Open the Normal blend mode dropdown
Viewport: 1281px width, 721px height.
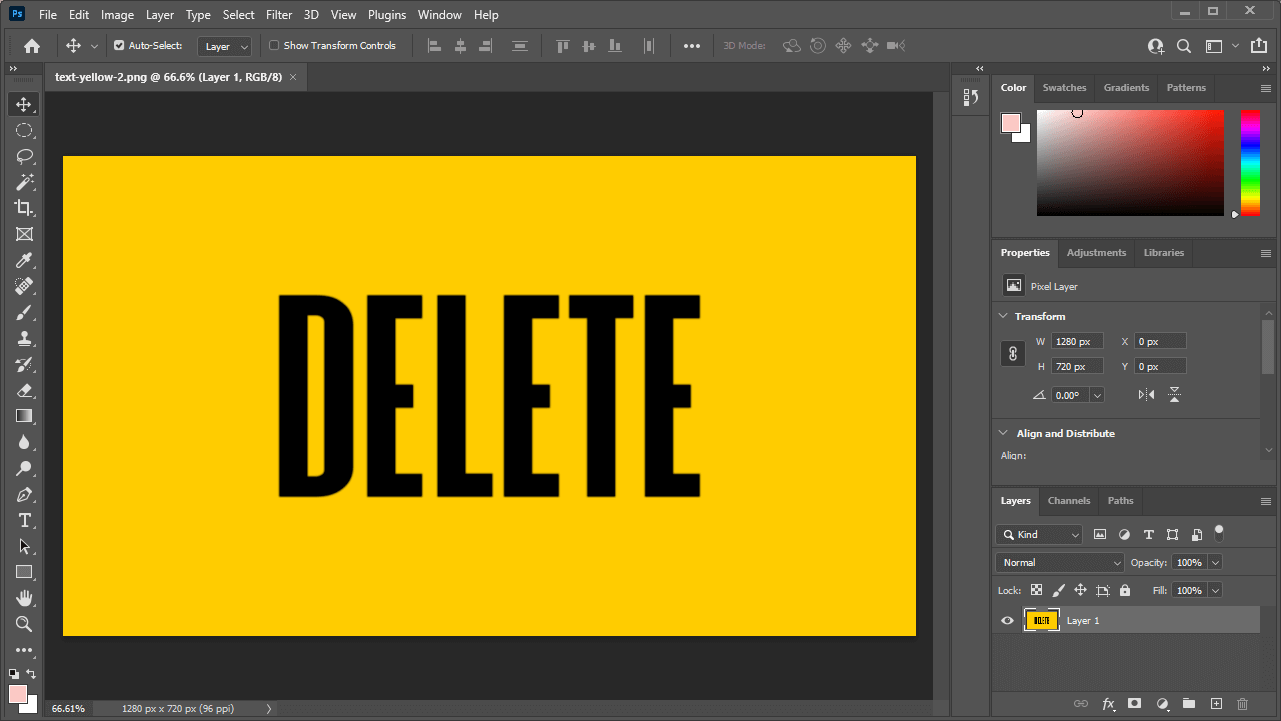1060,563
